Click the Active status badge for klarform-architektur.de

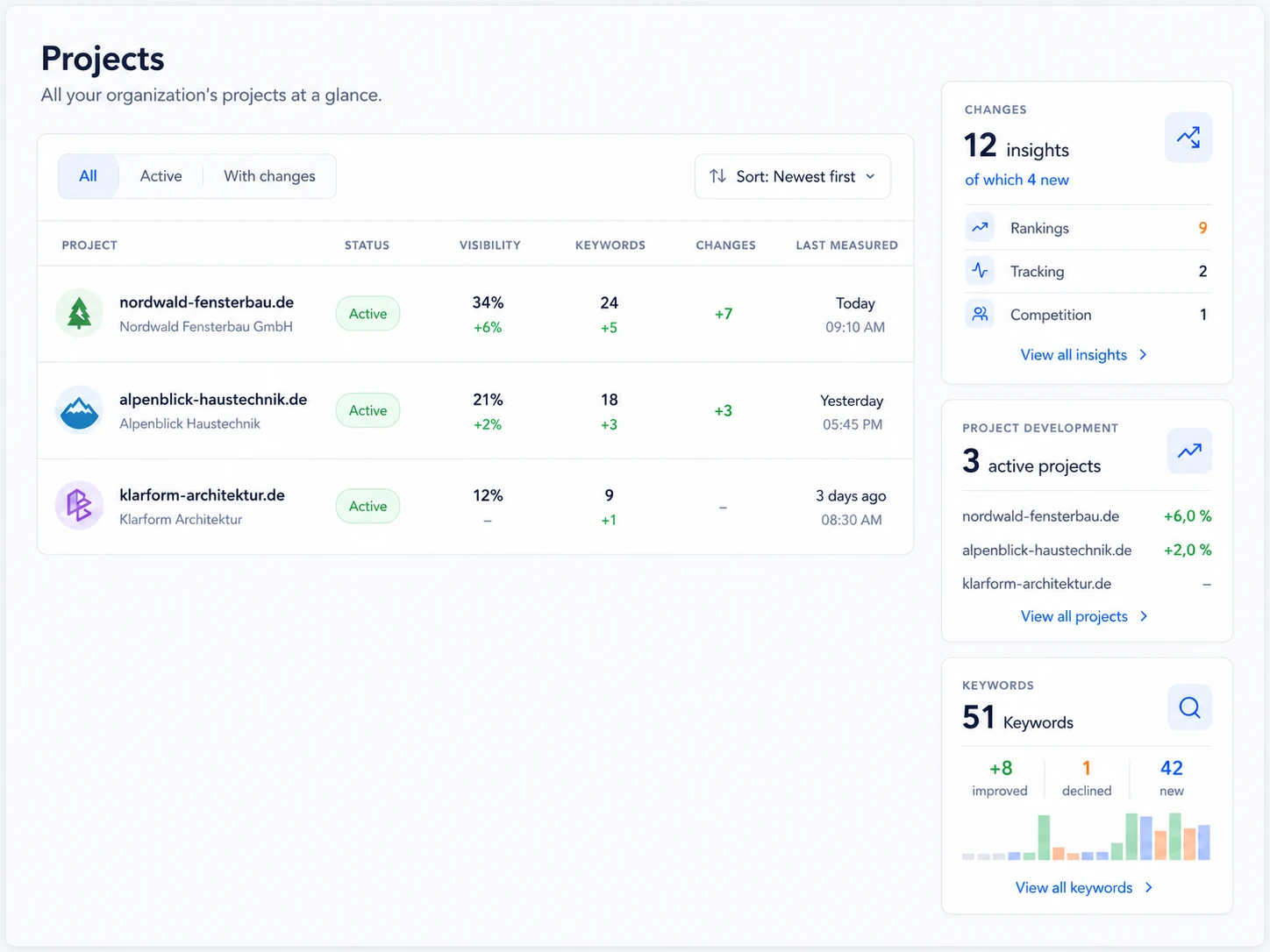(x=367, y=506)
